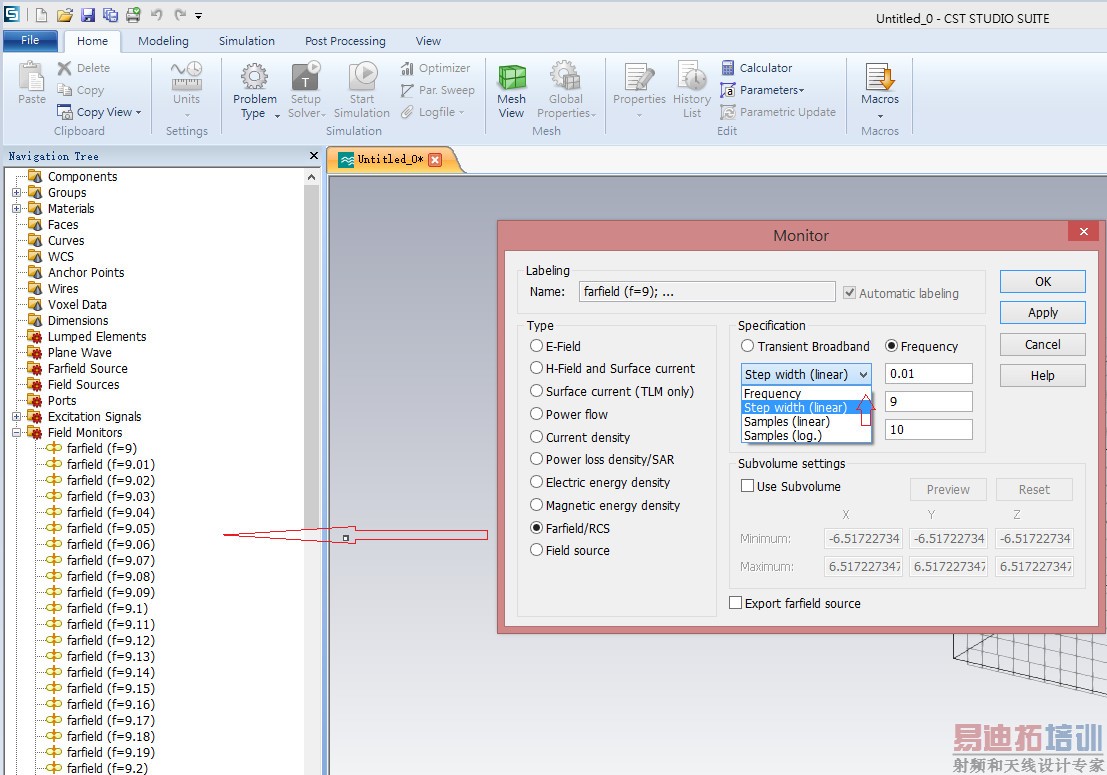Check Export farfield source option

click(x=736, y=603)
